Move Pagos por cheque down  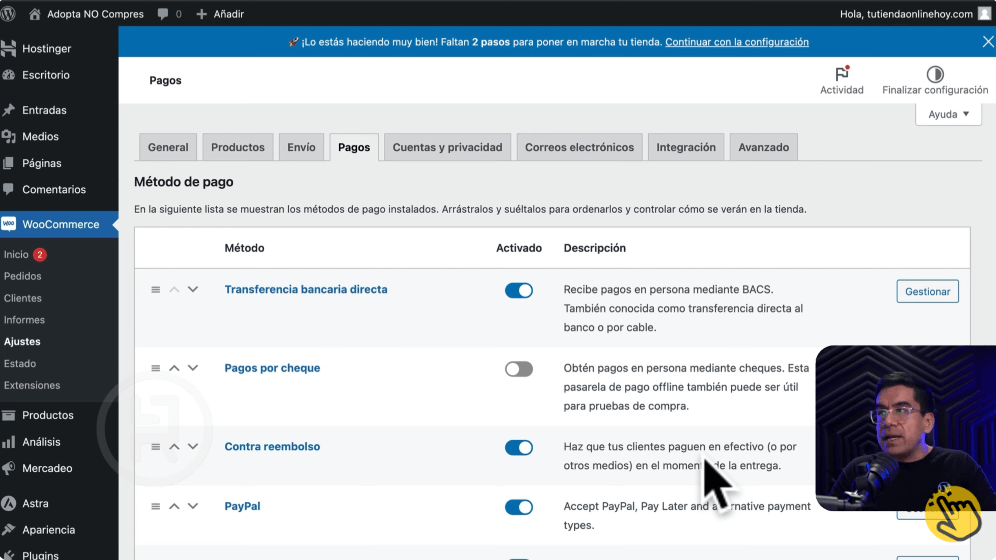tap(193, 368)
